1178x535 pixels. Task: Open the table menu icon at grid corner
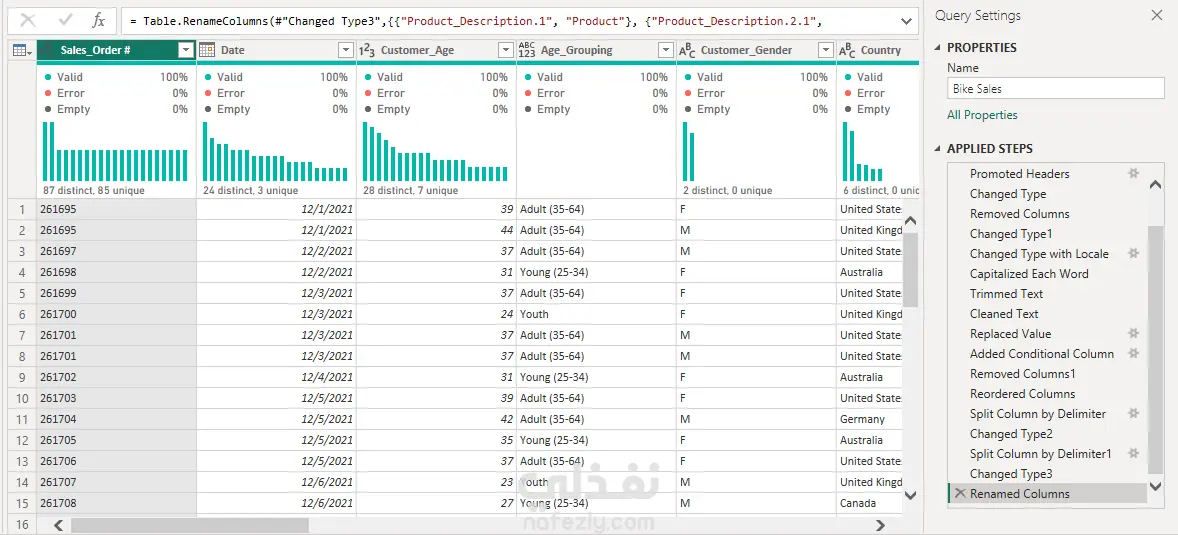point(21,50)
